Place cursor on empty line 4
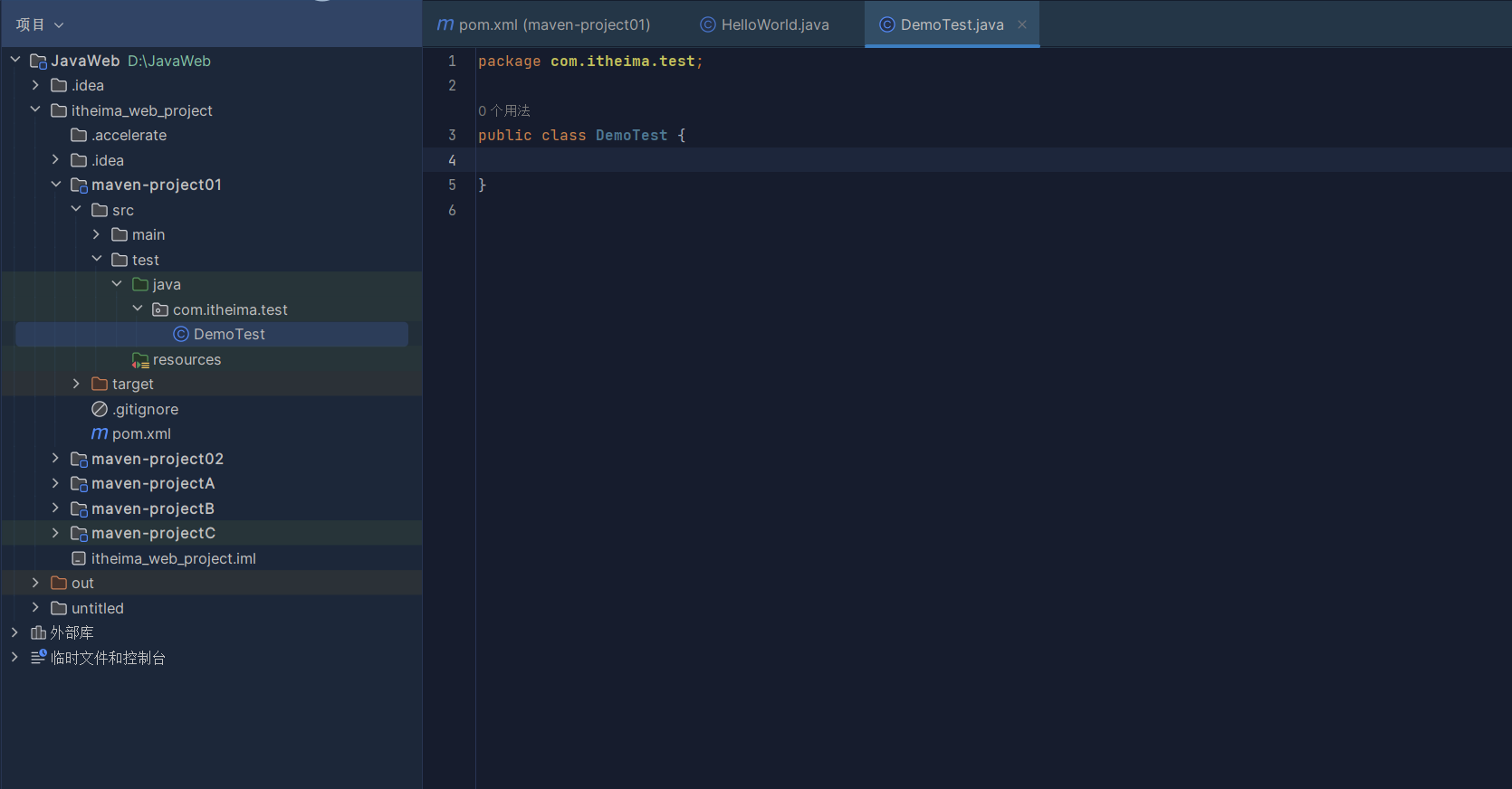This screenshot has height=789, width=1512. point(993,160)
